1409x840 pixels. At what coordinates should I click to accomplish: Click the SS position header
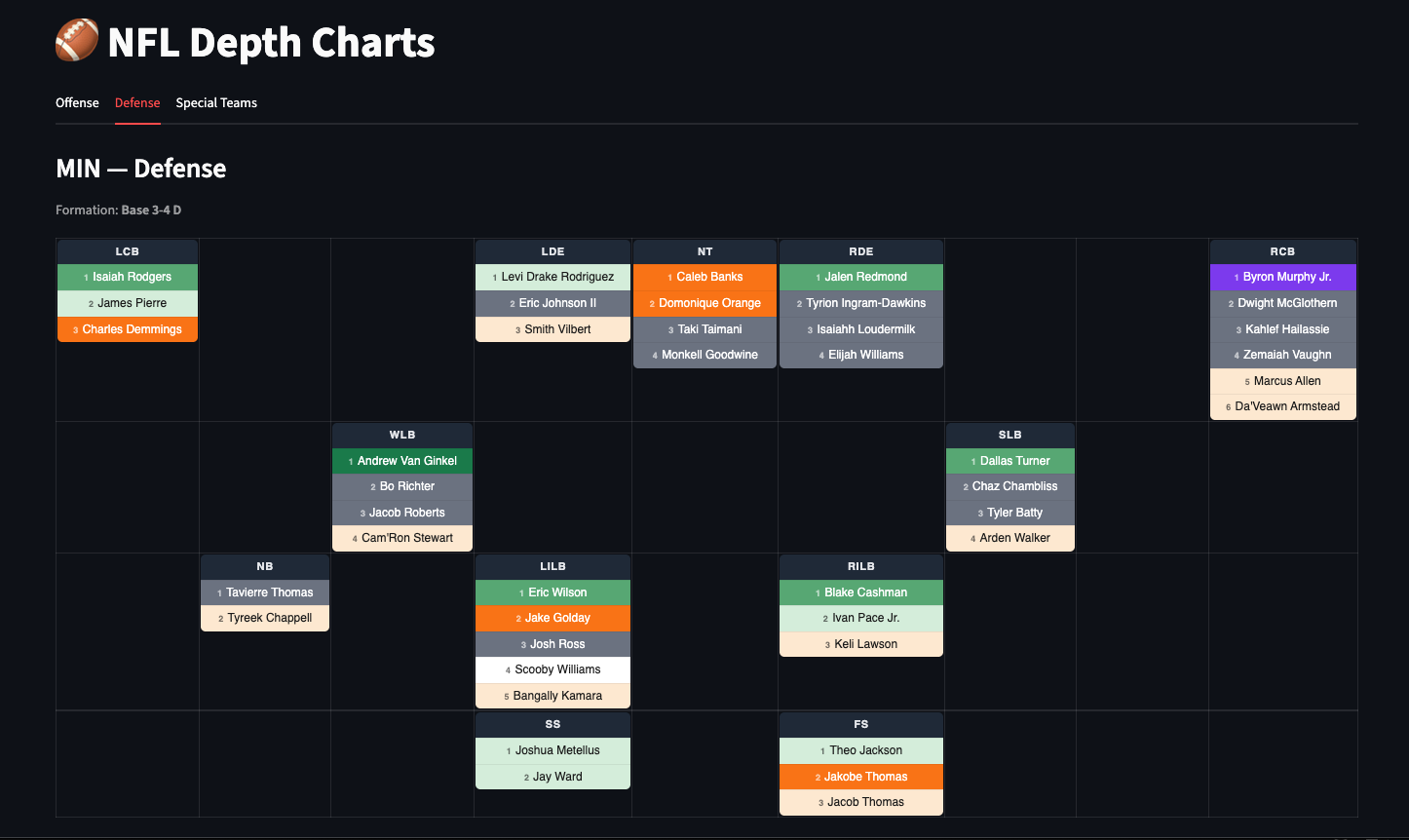point(552,724)
